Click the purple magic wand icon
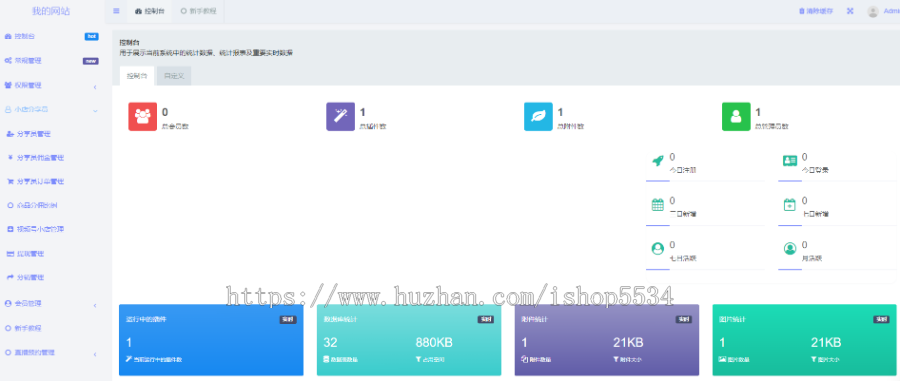 [x=340, y=116]
